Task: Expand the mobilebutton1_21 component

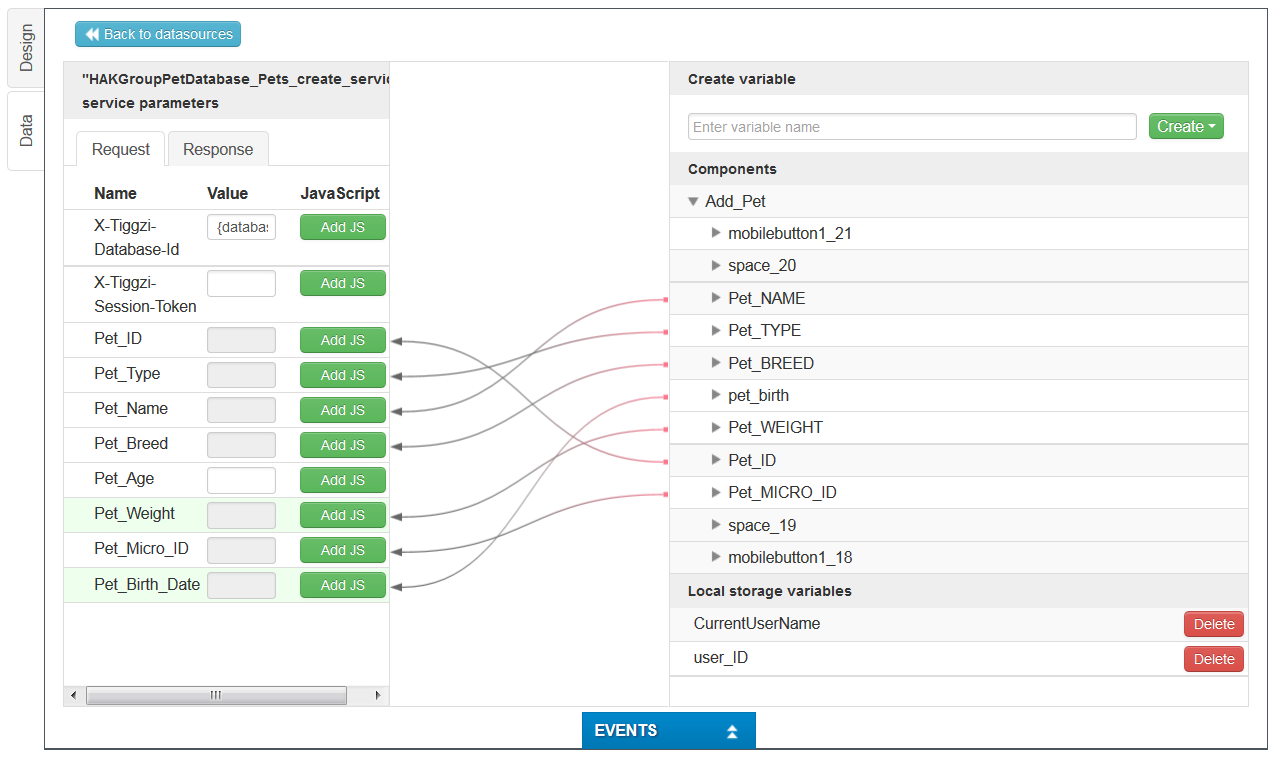Action: 715,233
